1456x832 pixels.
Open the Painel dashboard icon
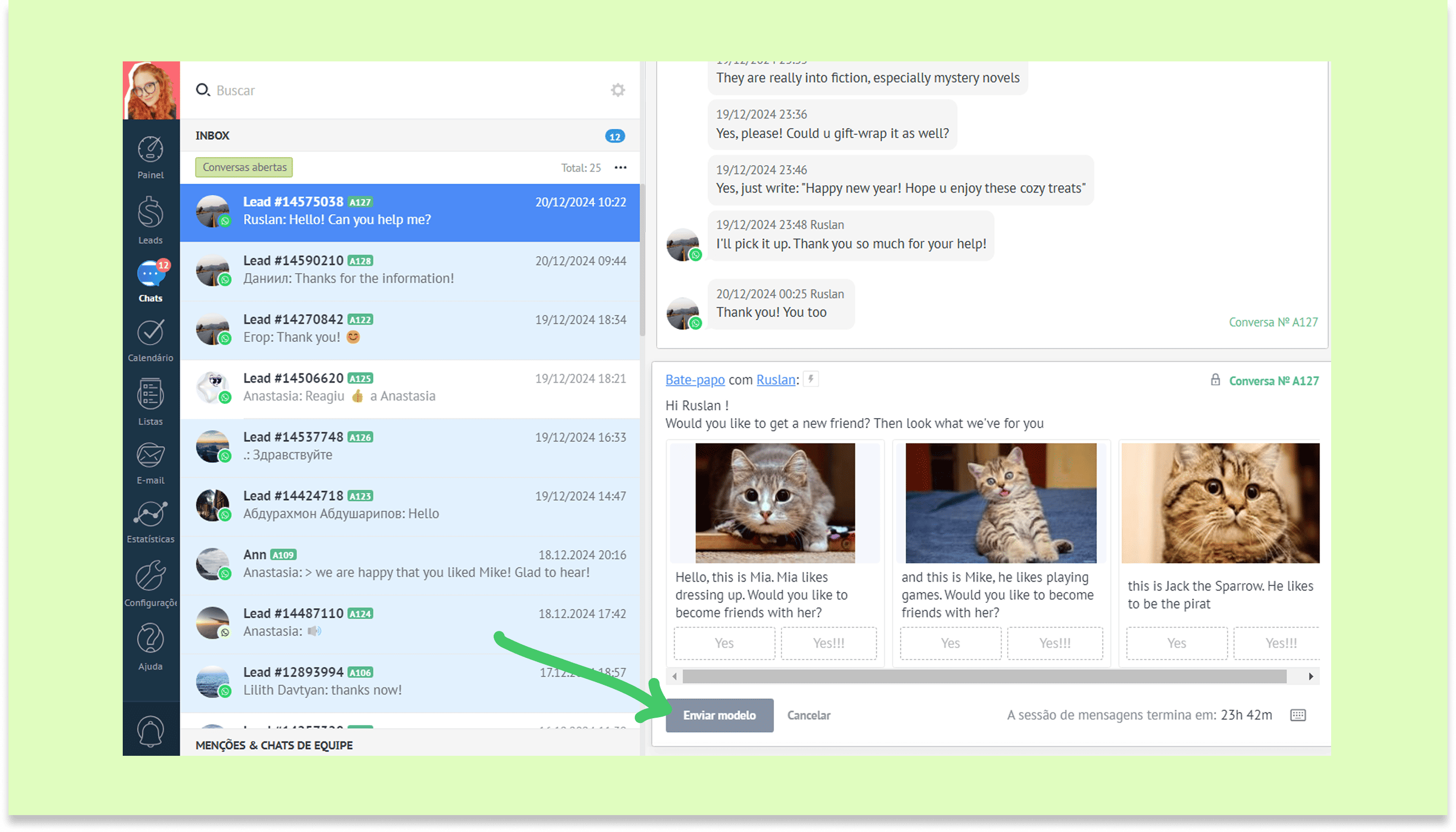coord(150,150)
